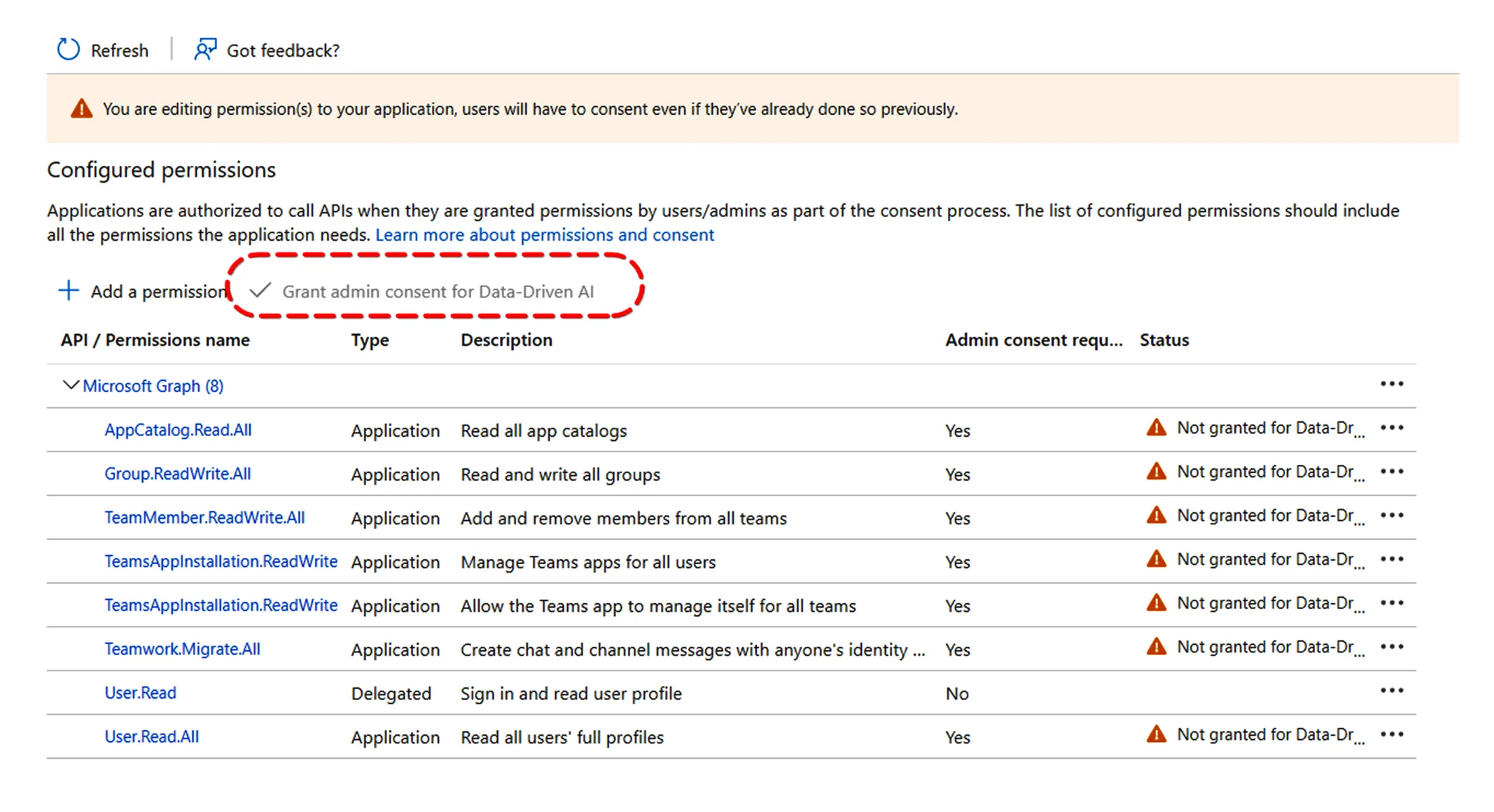Image resolution: width=1494 pixels, height=812 pixels.
Task: Open ellipsis menu for Manage Teams apps row
Action: pyautogui.click(x=1392, y=559)
